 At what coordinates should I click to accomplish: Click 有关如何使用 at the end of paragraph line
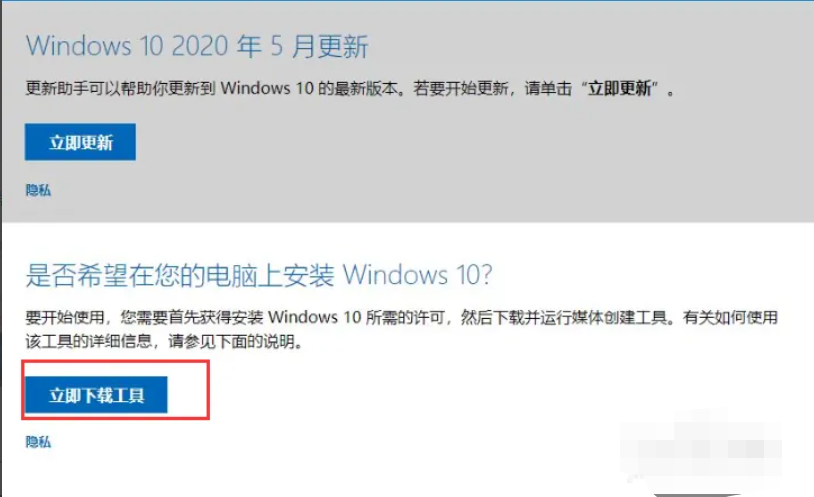click(730, 317)
